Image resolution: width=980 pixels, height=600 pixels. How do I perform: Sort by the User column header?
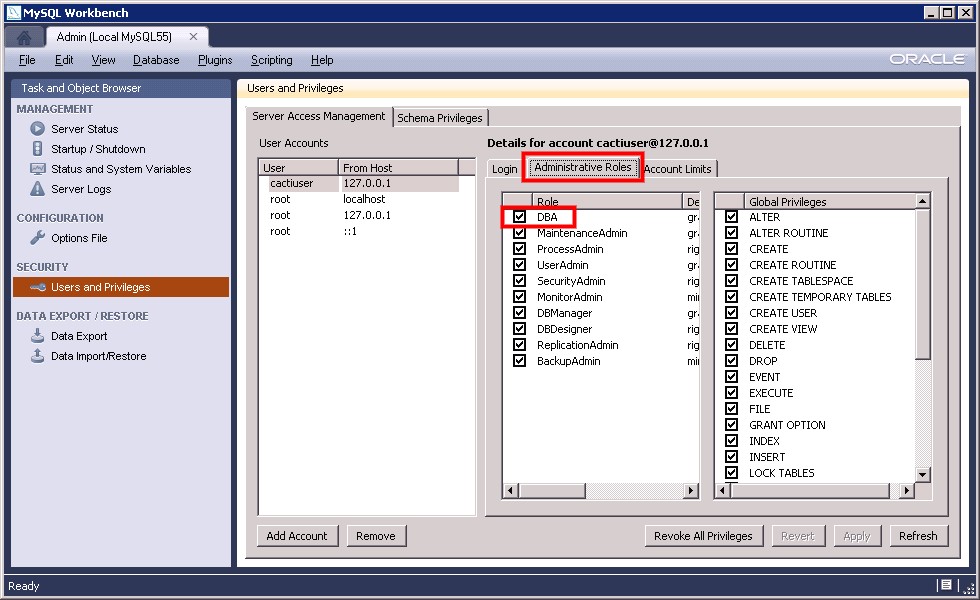[x=299, y=168]
